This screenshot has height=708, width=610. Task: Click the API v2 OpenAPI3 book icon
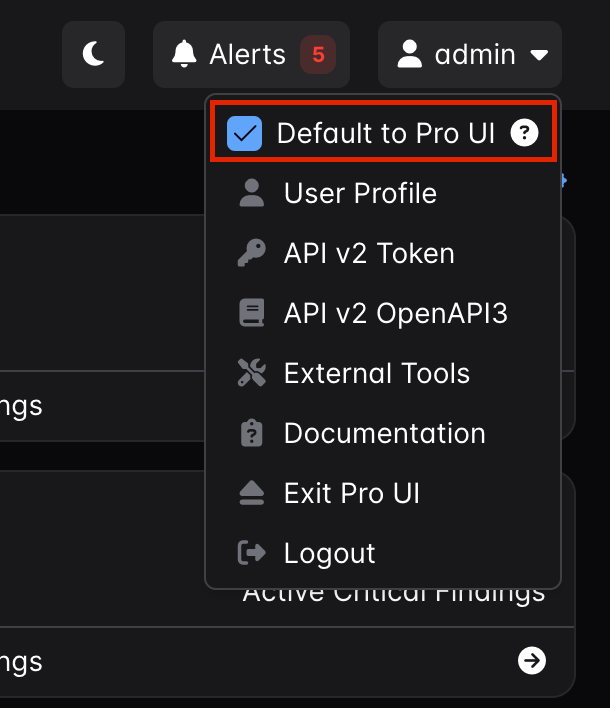252,313
